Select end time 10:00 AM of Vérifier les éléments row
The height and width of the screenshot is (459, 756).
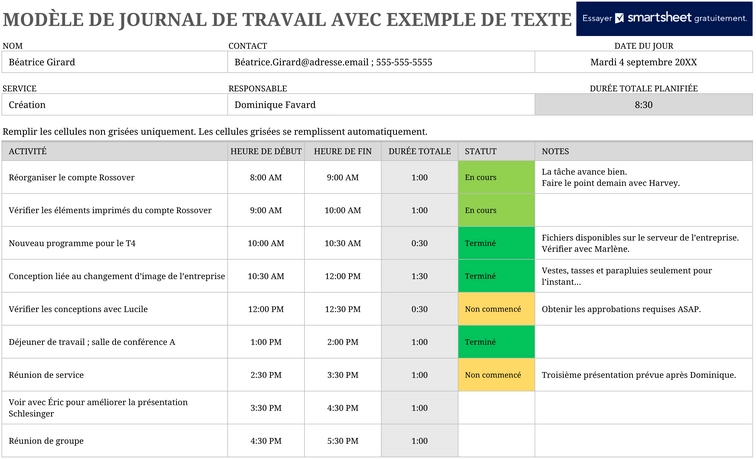click(x=343, y=210)
